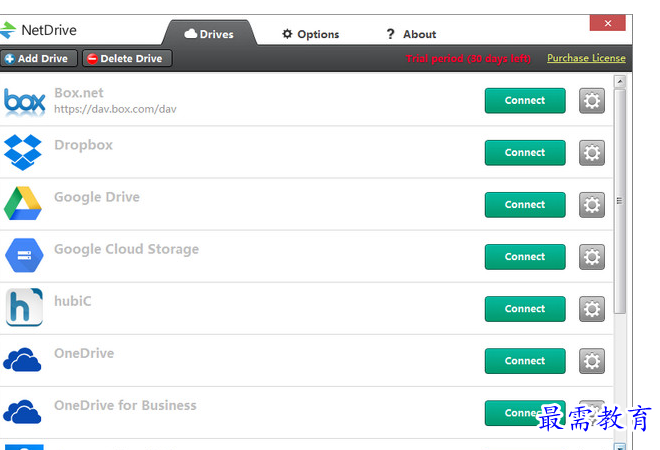
Task: Click the OneDrive cloud icon
Action: pyautogui.click(x=22, y=360)
